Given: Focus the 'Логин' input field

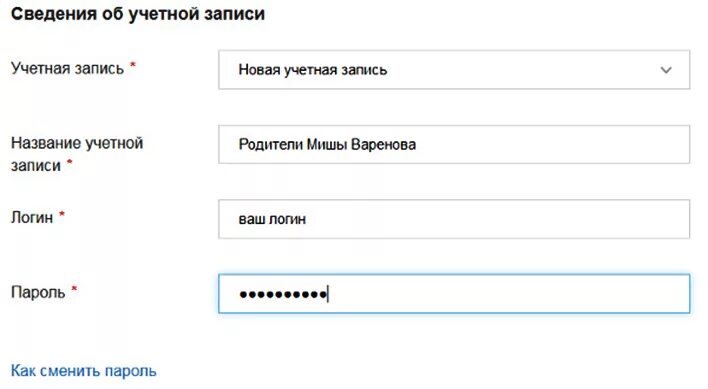Looking at the screenshot, I should [x=454, y=219].
